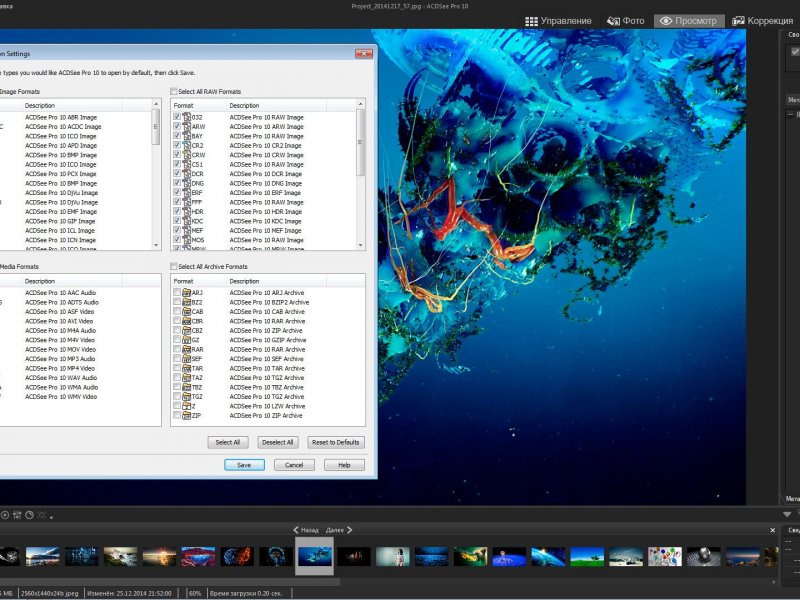Close the Settings dialog with red X
The height and width of the screenshot is (600, 800).
364,54
